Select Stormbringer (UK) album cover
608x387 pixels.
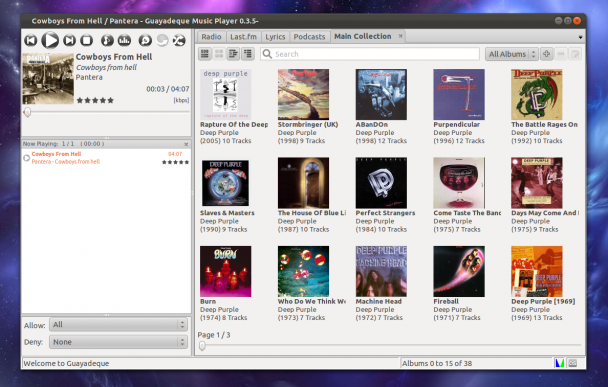(303, 94)
